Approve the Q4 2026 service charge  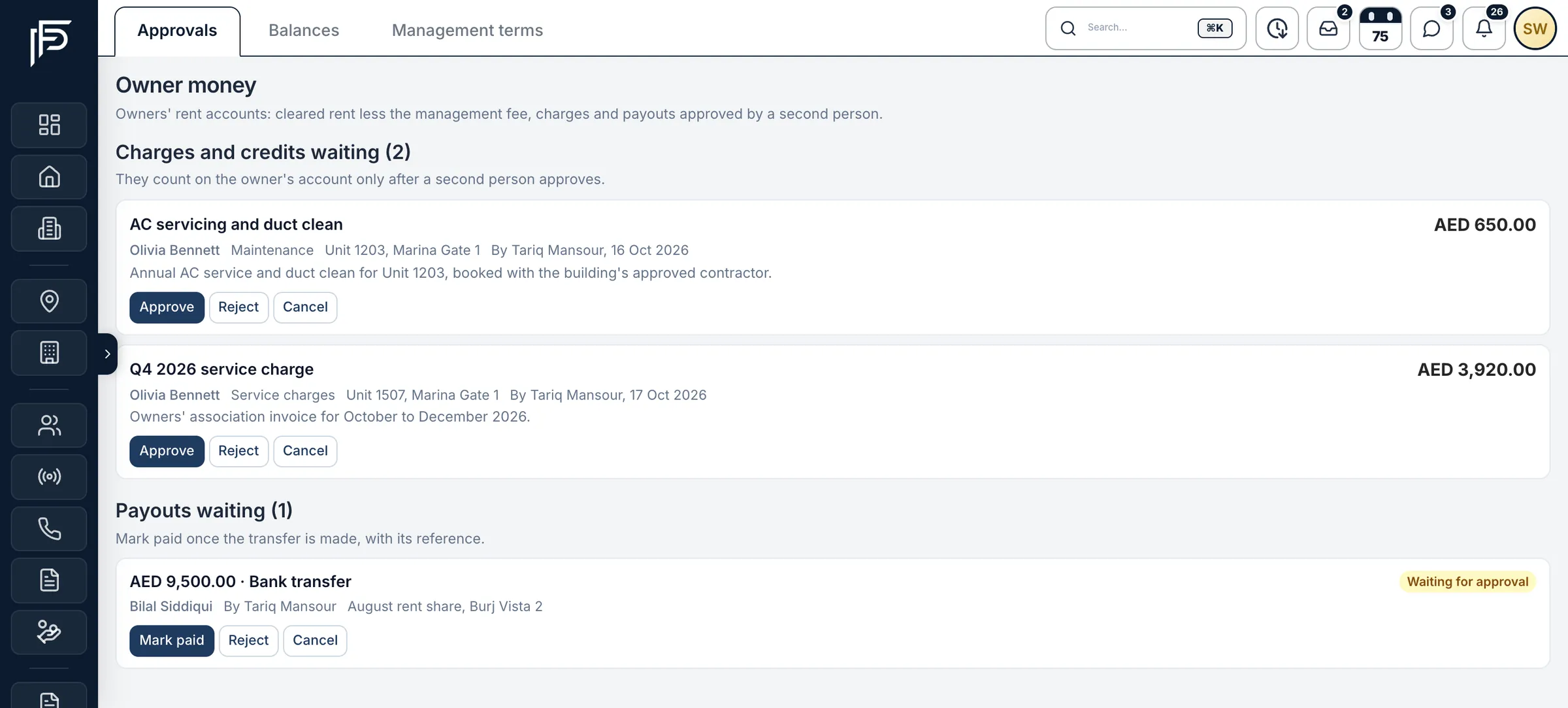click(x=167, y=451)
